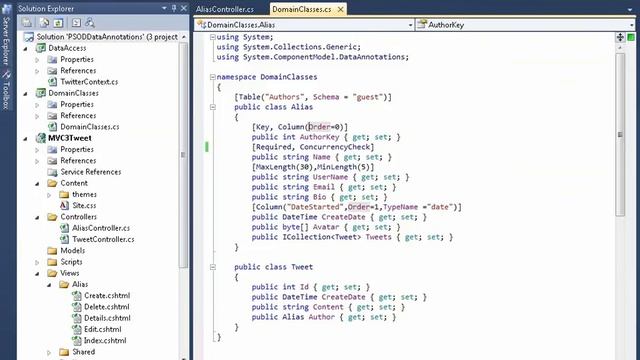640x360 pixels.
Task: Click the code editor vertical scrollbar thumb
Action: (x=620, y=135)
